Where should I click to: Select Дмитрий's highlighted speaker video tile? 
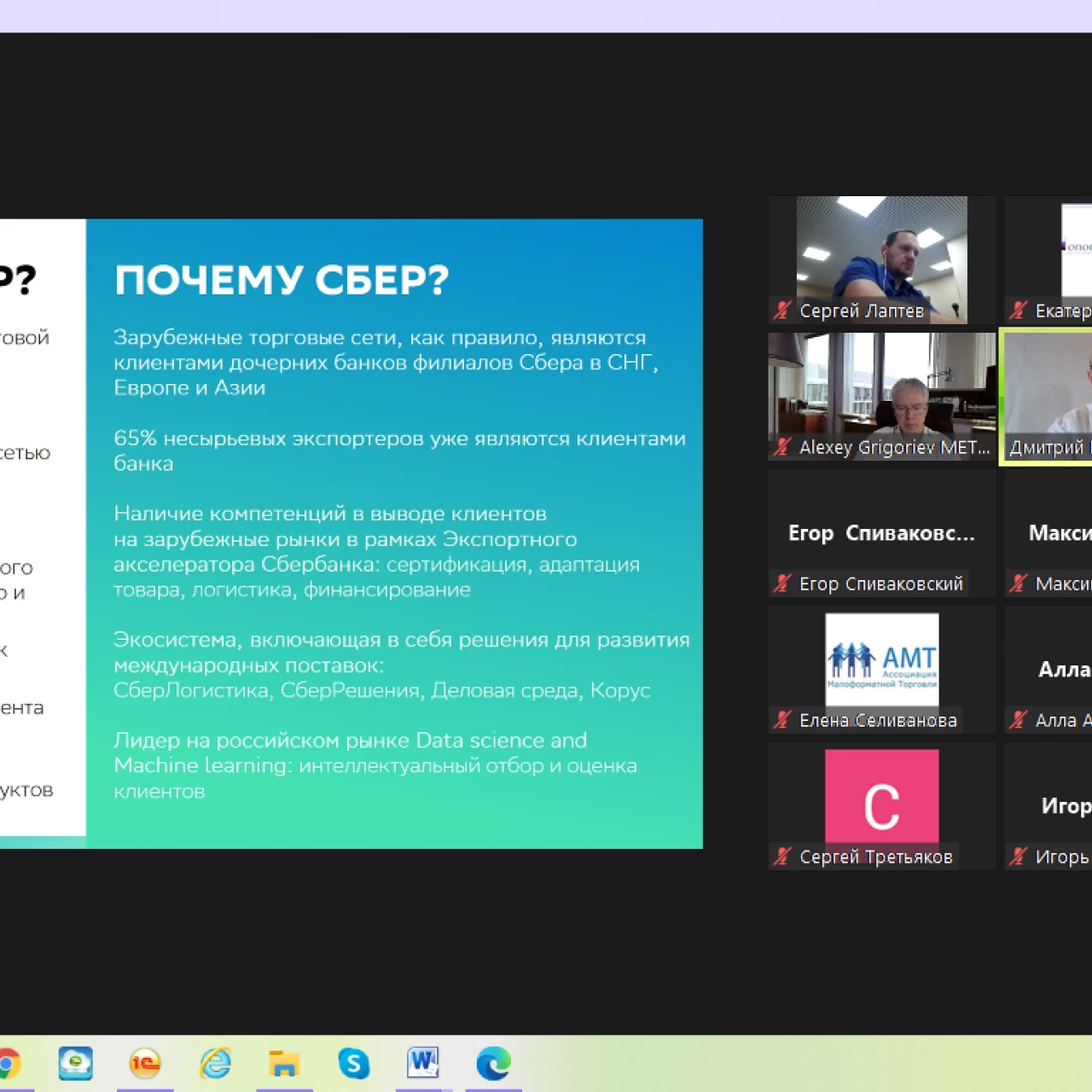coord(1048,397)
